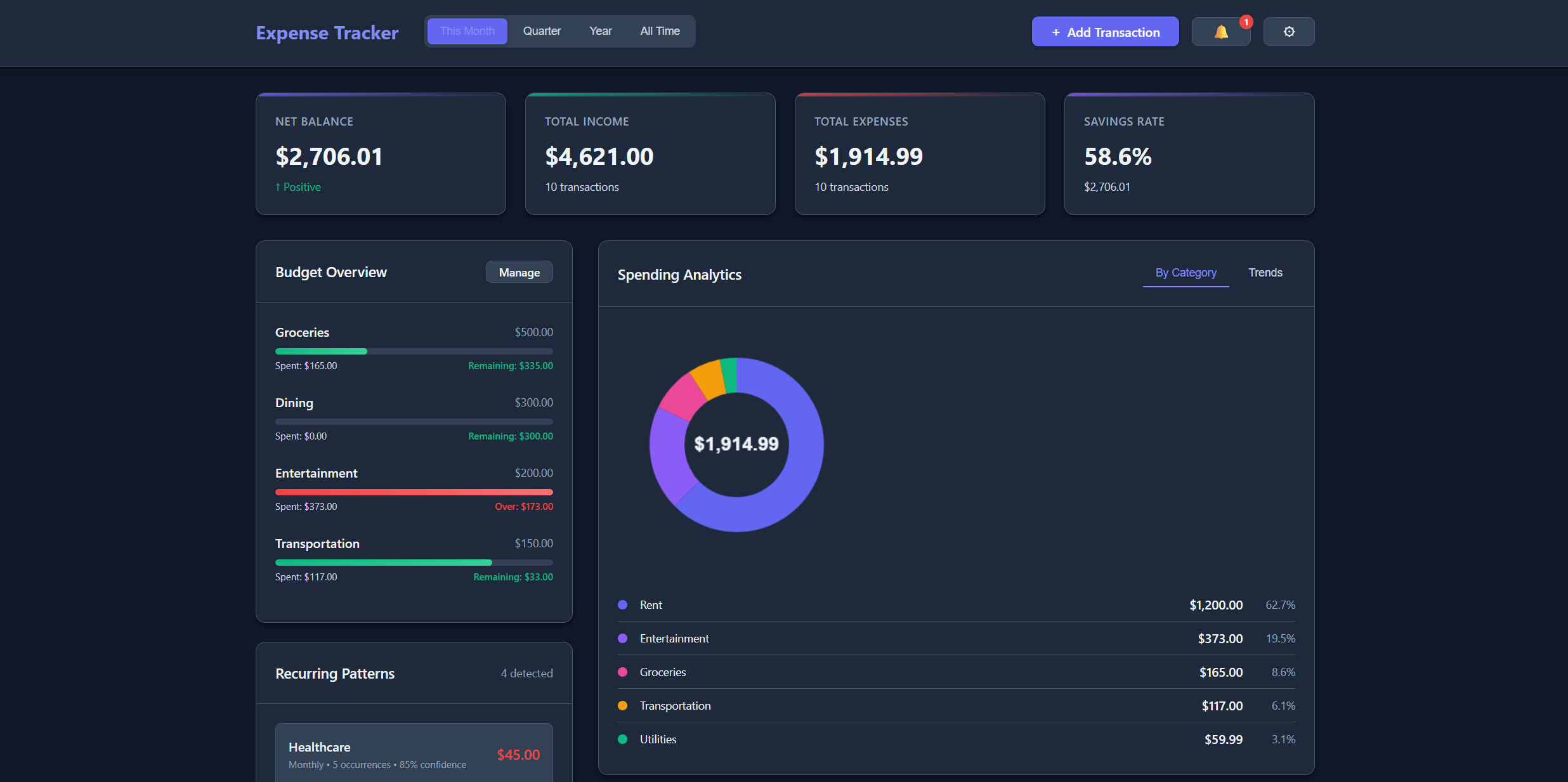Viewport: 1568px width, 782px height.
Task: Click the Utilities green legend marker
Action: click(x=622, y=739)
